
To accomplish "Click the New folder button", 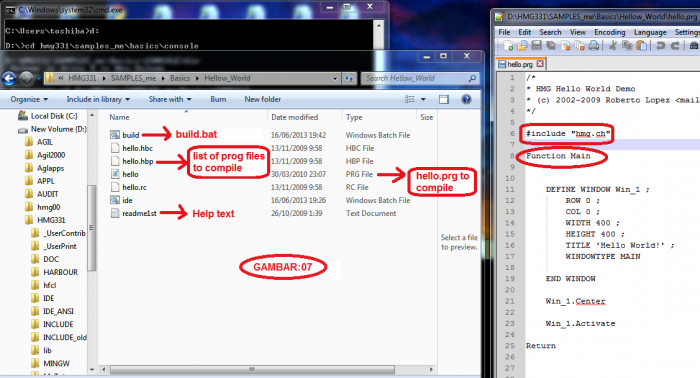I will pyautogui.click(x=262, y=99).
